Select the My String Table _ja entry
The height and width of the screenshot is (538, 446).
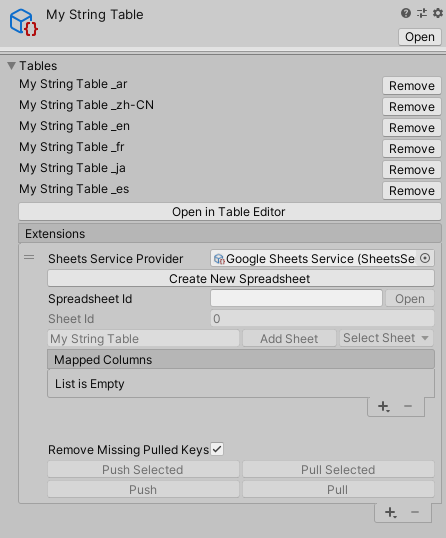pyautogui.click(x=72, y=168)
